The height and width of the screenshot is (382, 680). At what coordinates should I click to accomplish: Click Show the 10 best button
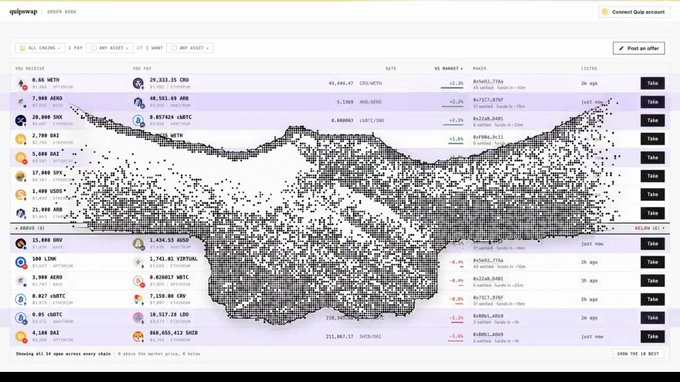click(638, 354)
